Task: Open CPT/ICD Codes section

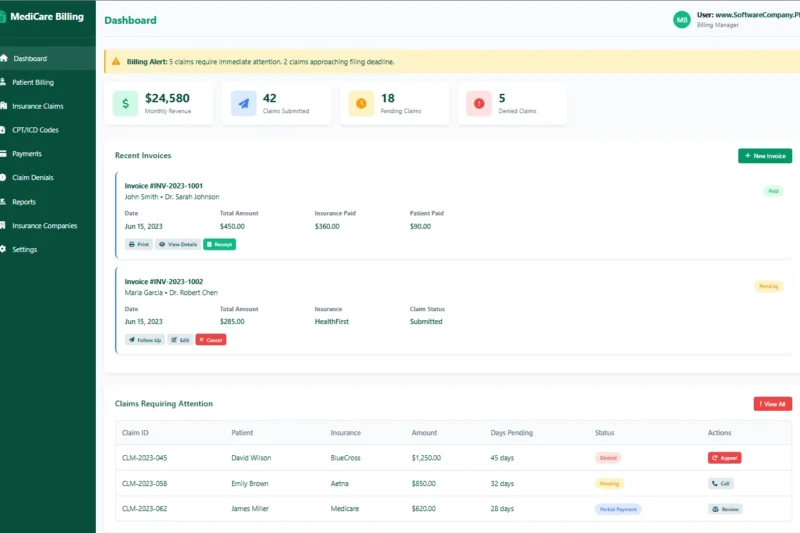Action: 47,130
